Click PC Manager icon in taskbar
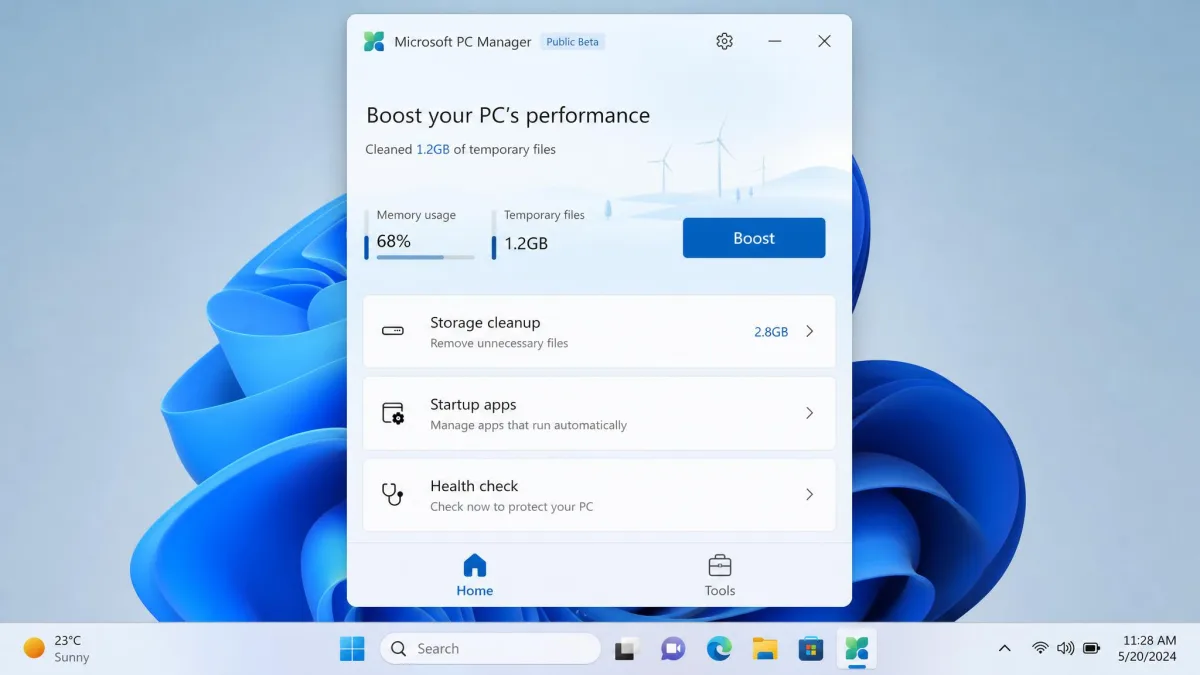The image size is (1200, 675). tap(857, 649)
